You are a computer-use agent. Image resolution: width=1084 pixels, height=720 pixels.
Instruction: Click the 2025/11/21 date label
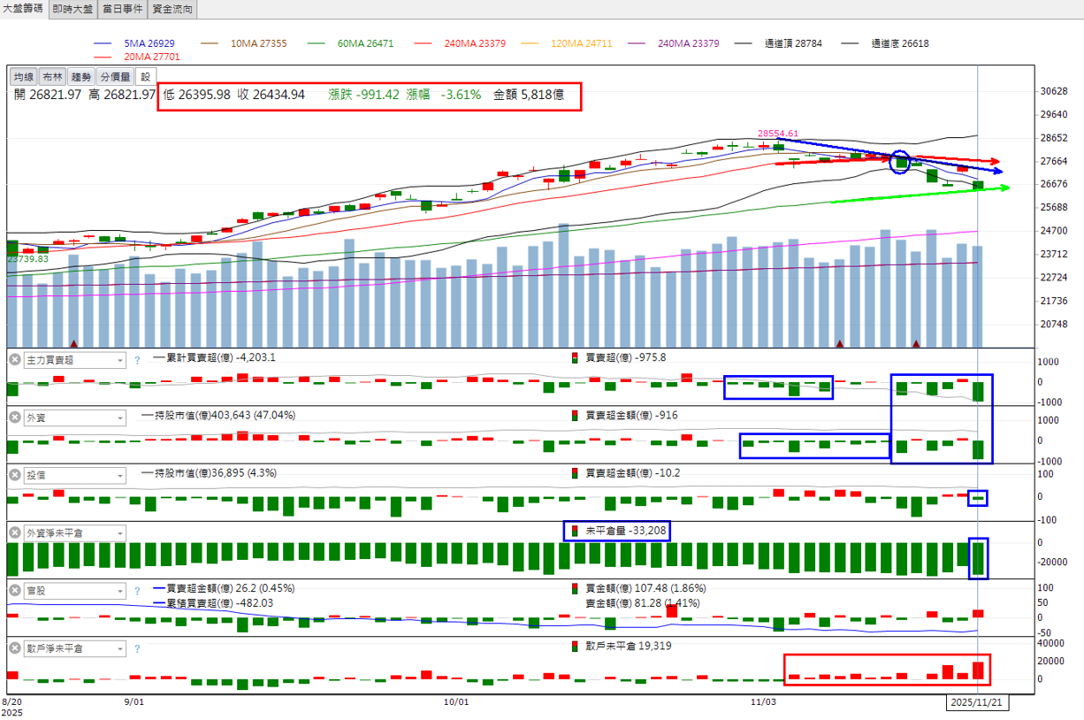[976, 702]
